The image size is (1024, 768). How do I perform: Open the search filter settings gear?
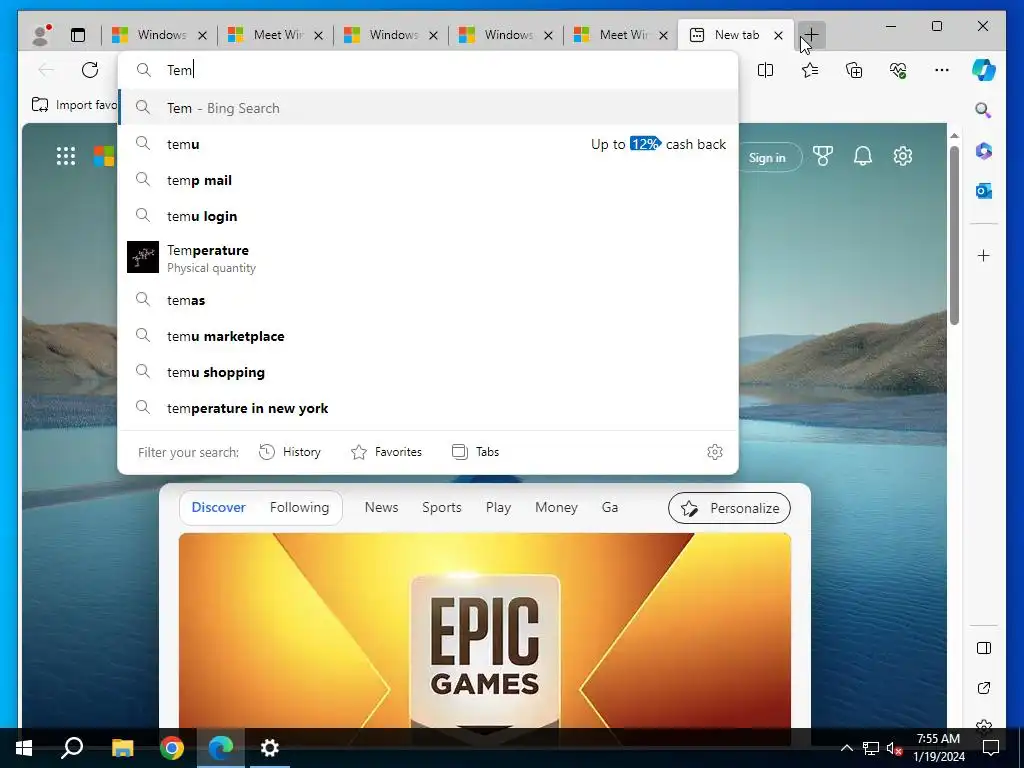click(715, 452)
